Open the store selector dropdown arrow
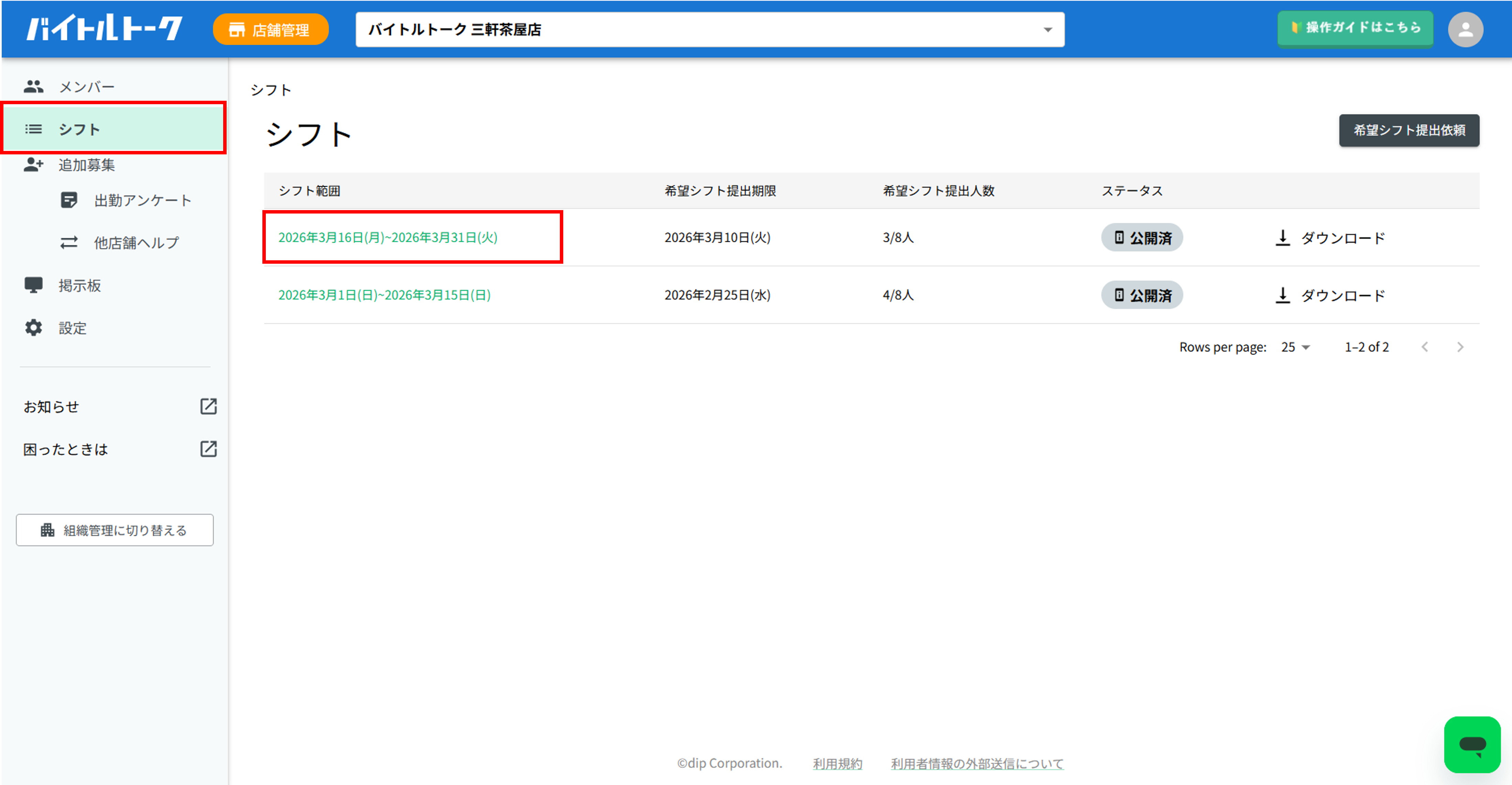Screen dimensions: 1512x785 (x=1048, y=30)
